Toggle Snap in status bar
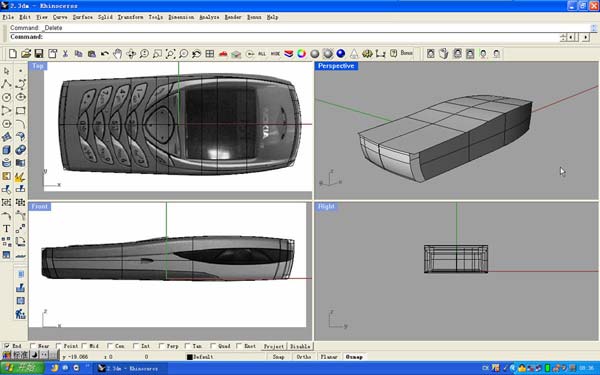 [279, 357]
